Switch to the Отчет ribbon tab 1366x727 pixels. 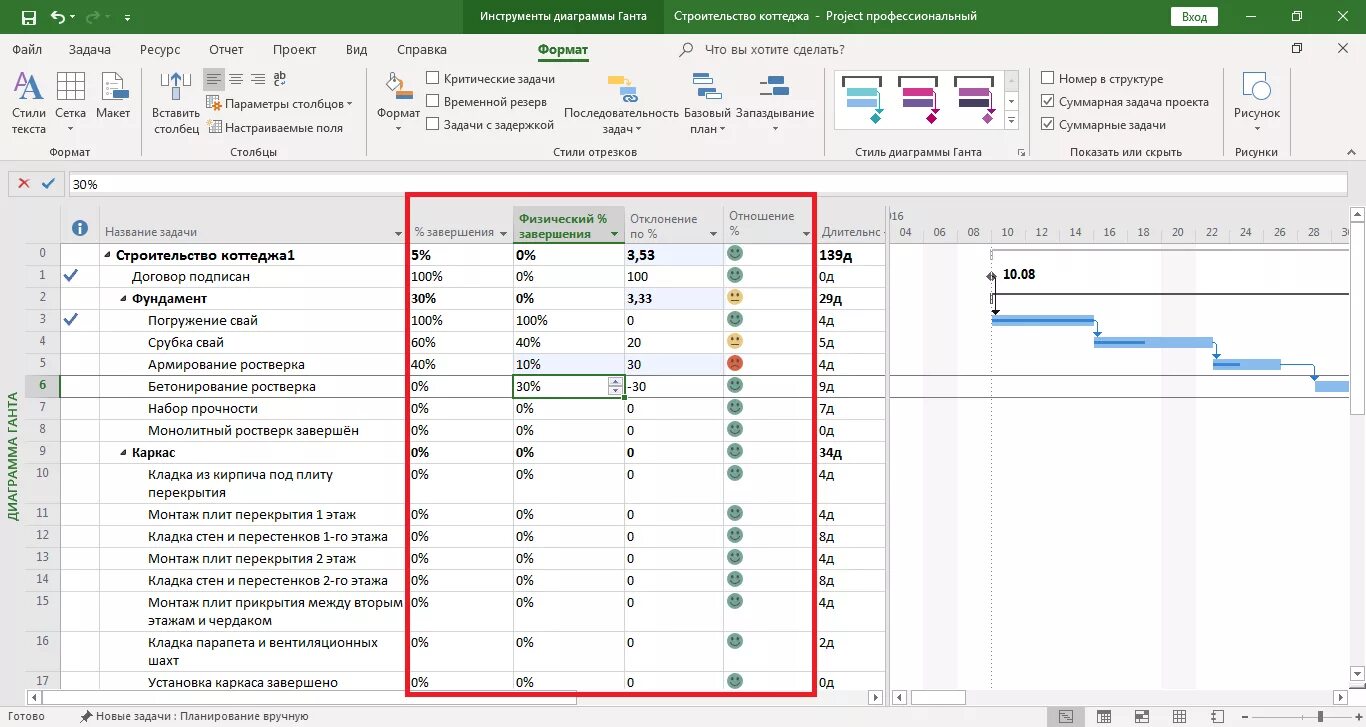pyautogui.click(x=226, y=49)
